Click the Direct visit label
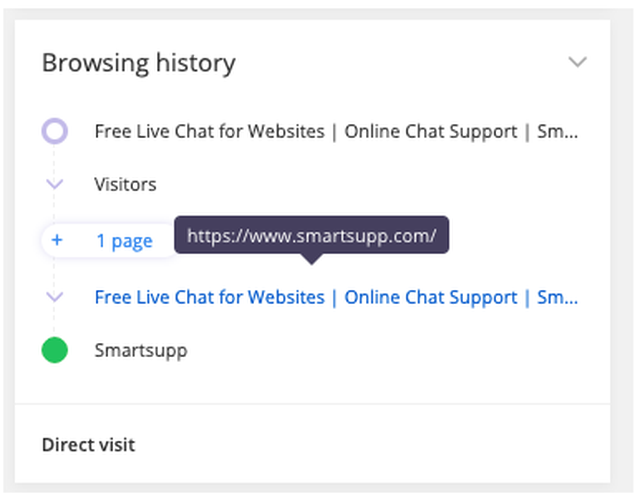 (x=89, y=445)
